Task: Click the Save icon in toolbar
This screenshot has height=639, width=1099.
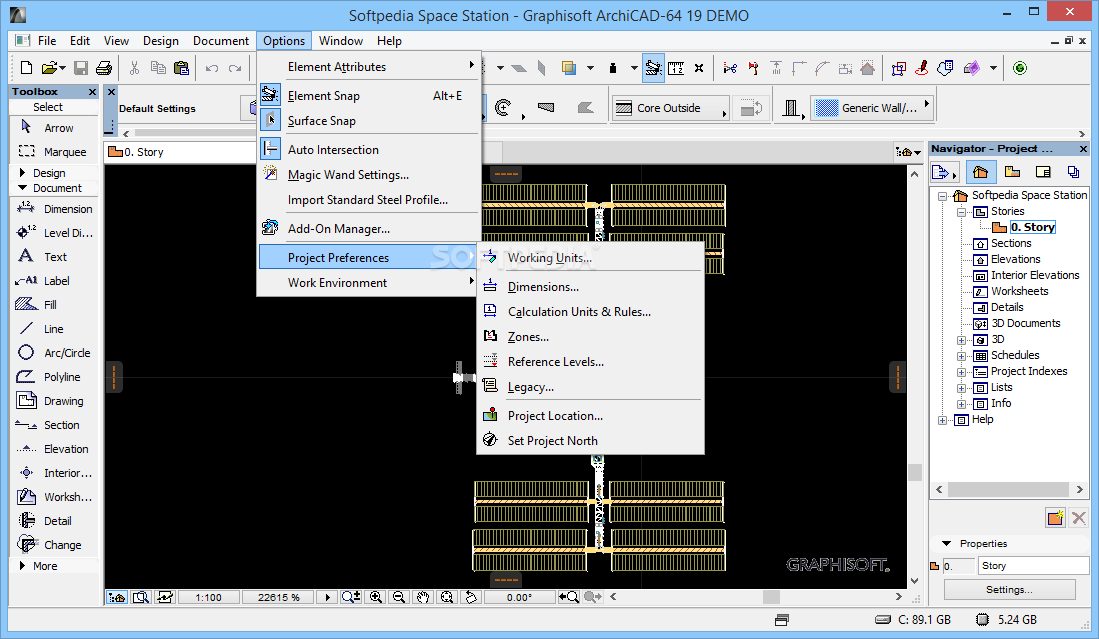Action: pyautogui.click(x=81, y=68)
